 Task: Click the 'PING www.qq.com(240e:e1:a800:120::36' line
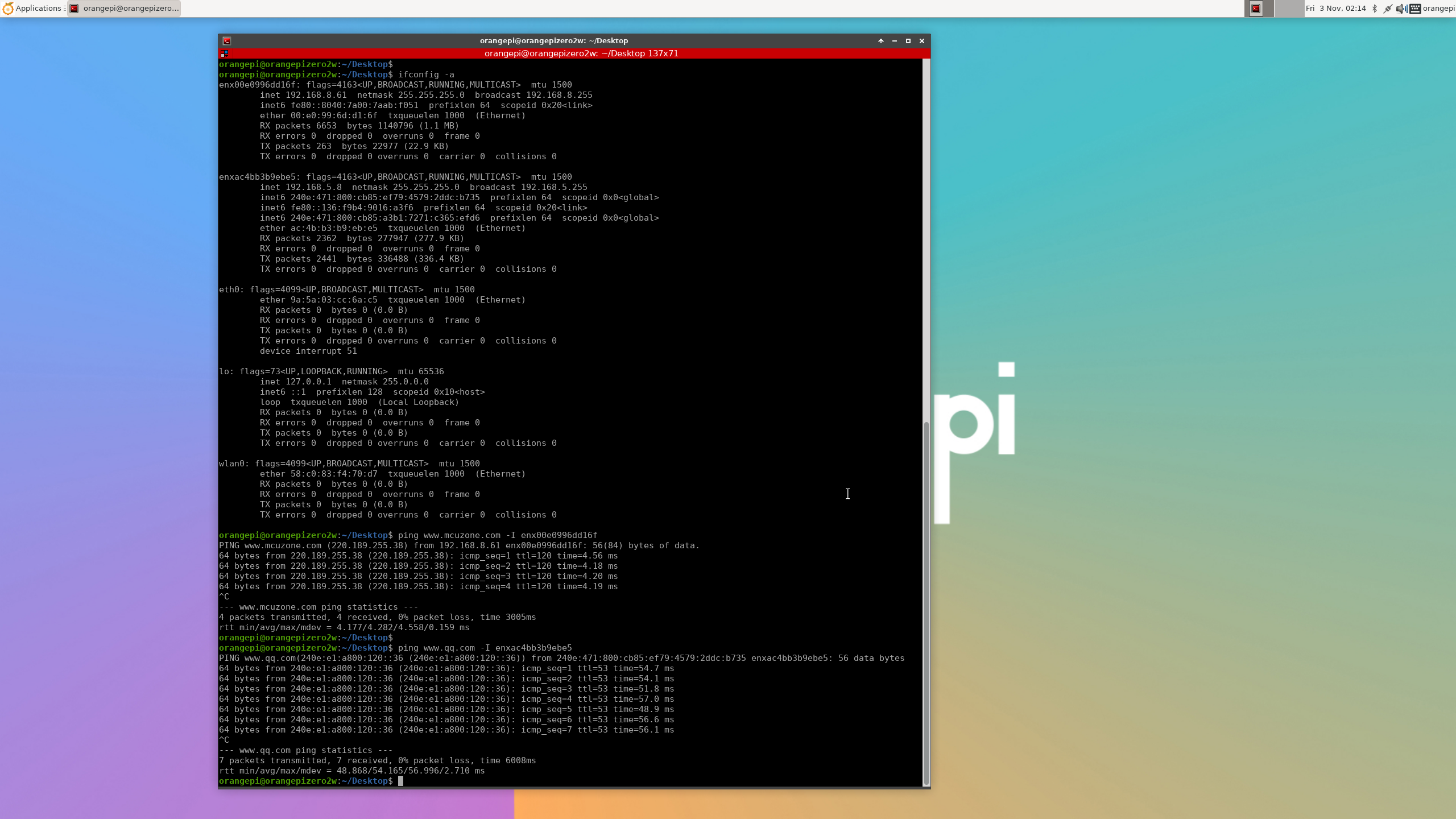pos(562,658)
